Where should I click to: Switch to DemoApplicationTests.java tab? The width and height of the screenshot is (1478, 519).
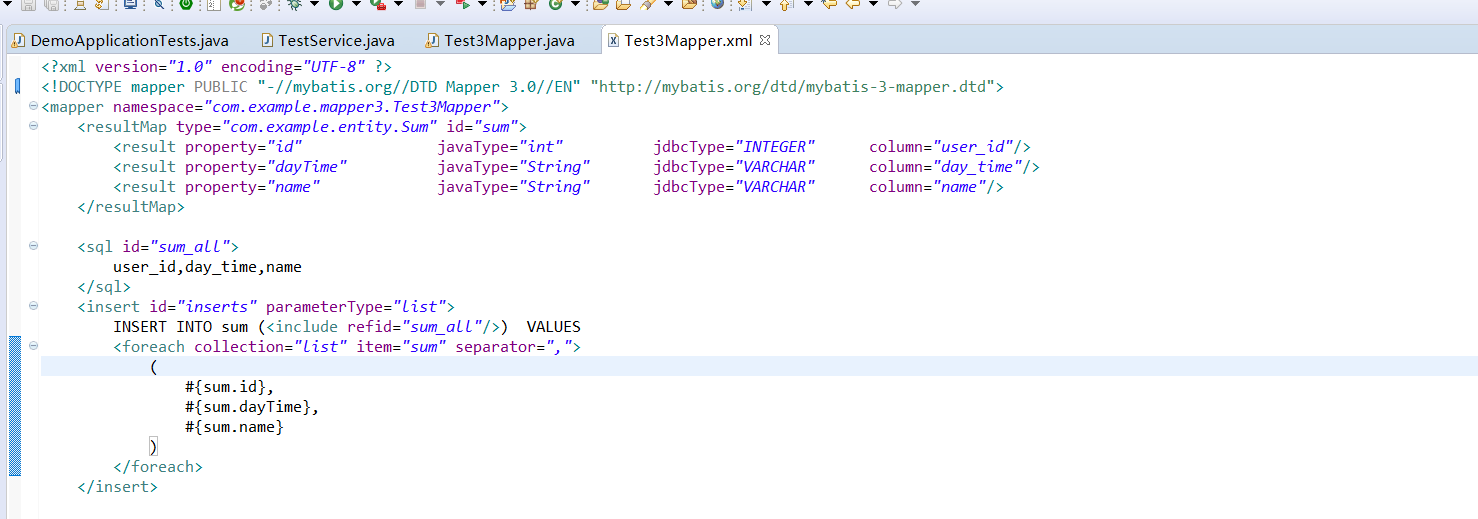[120, 40]
